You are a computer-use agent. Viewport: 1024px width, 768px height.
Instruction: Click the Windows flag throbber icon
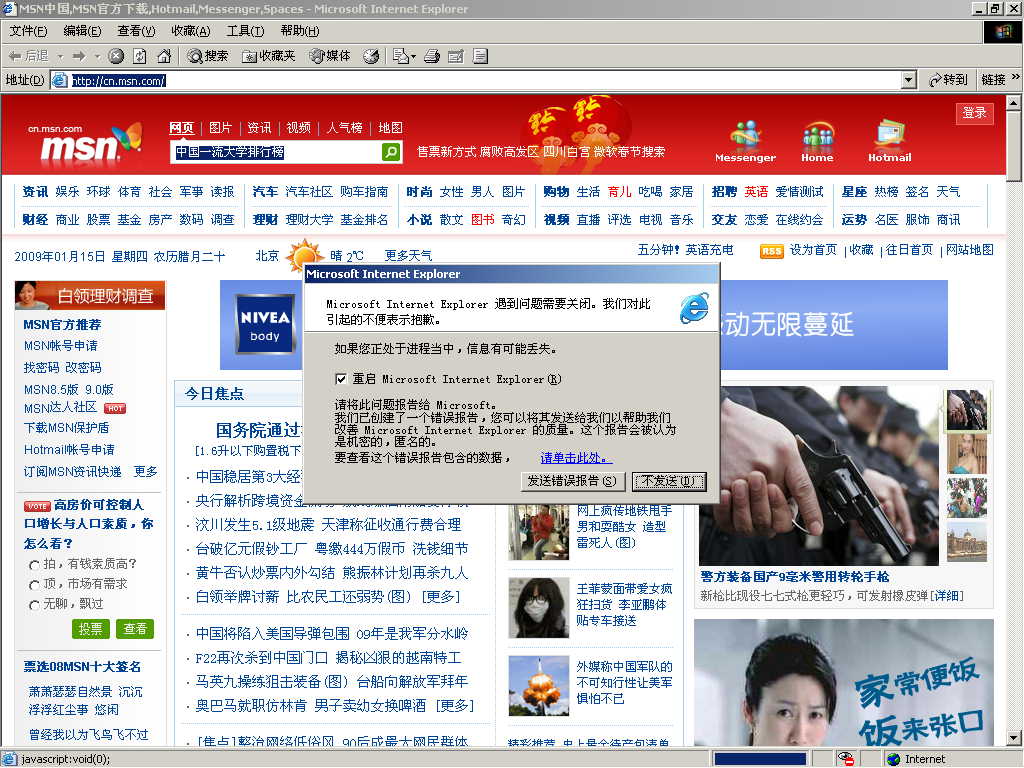tap(1002, 31)
